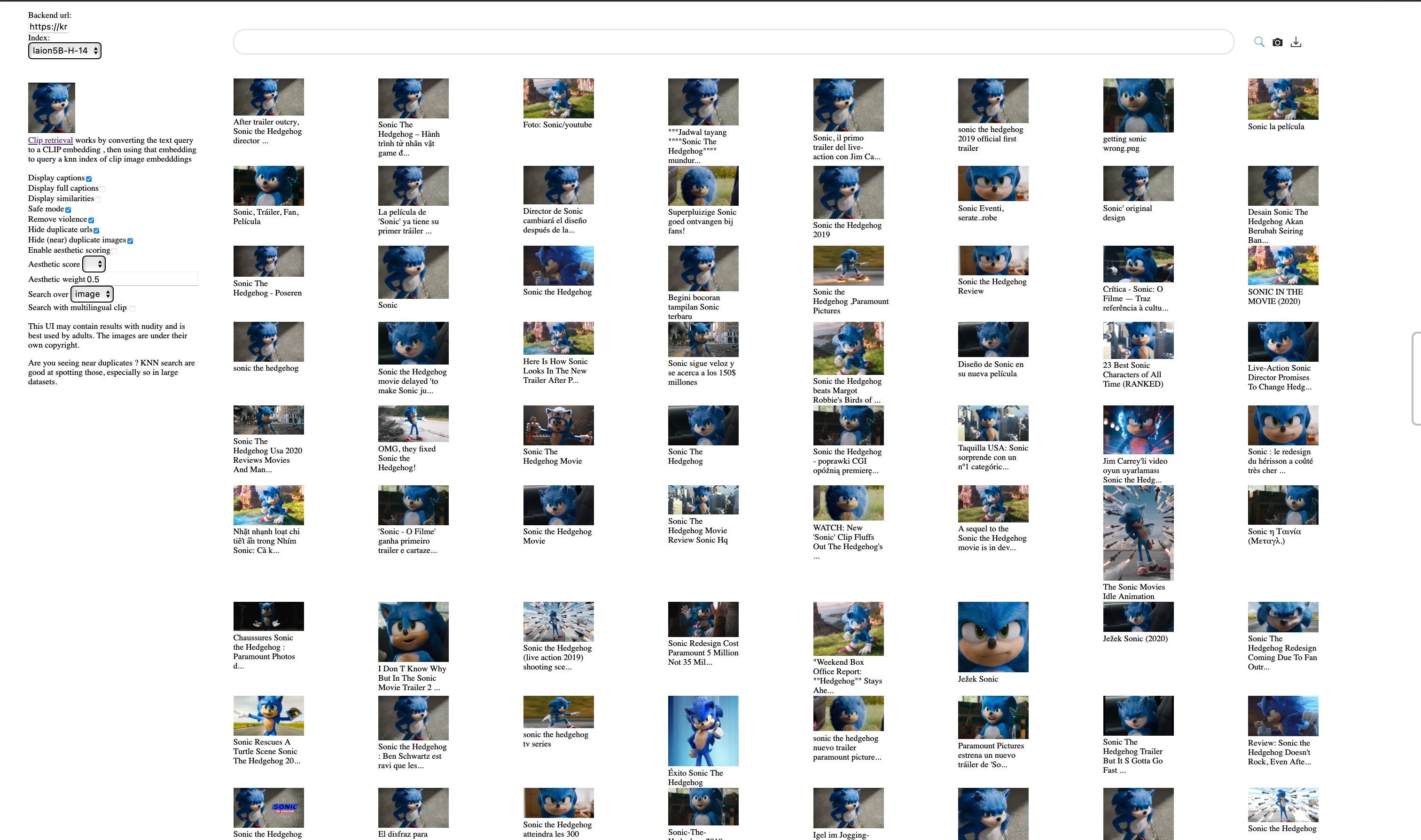Focus the Backend url input field
The image size is (1421, 840).
48,27
